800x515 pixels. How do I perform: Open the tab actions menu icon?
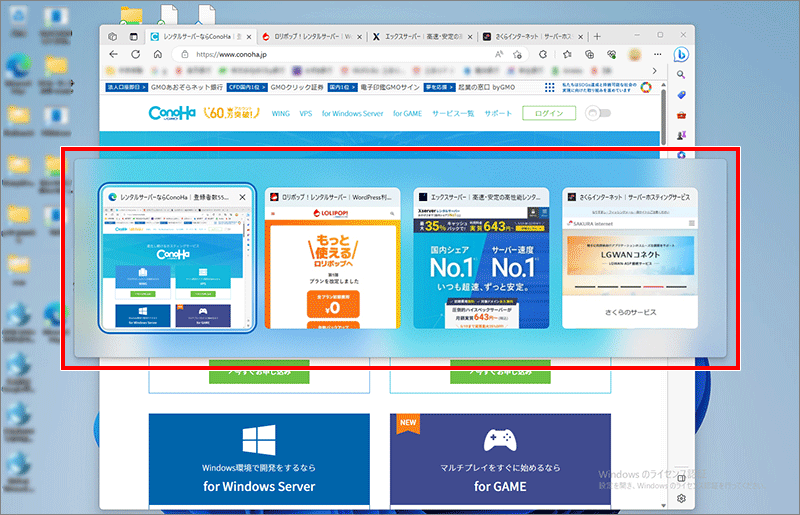click(134, 37)
